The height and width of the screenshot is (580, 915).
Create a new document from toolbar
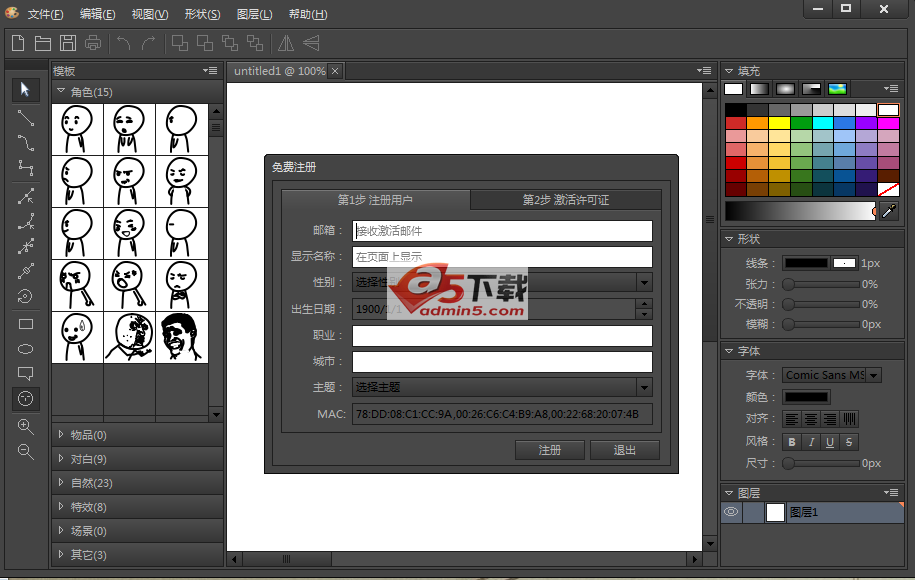pyautogui.click(x=18, y=43)
